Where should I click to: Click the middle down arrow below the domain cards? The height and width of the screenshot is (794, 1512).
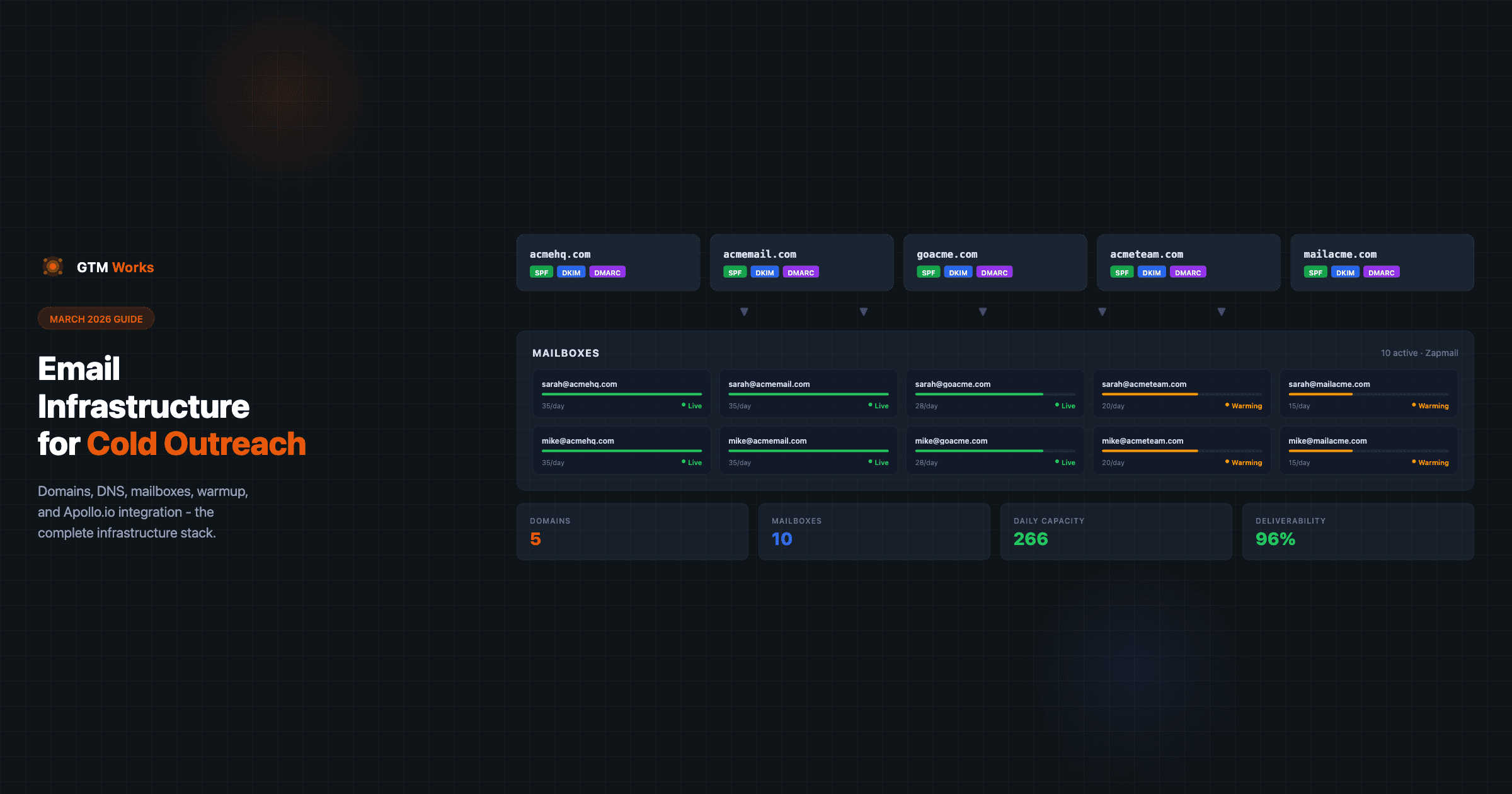pyautogui.click(x=983, y=312)
